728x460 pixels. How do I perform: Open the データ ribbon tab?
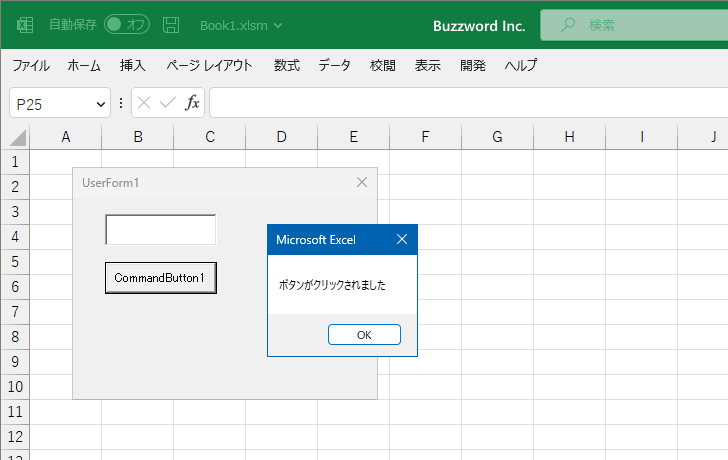[334, 65]
